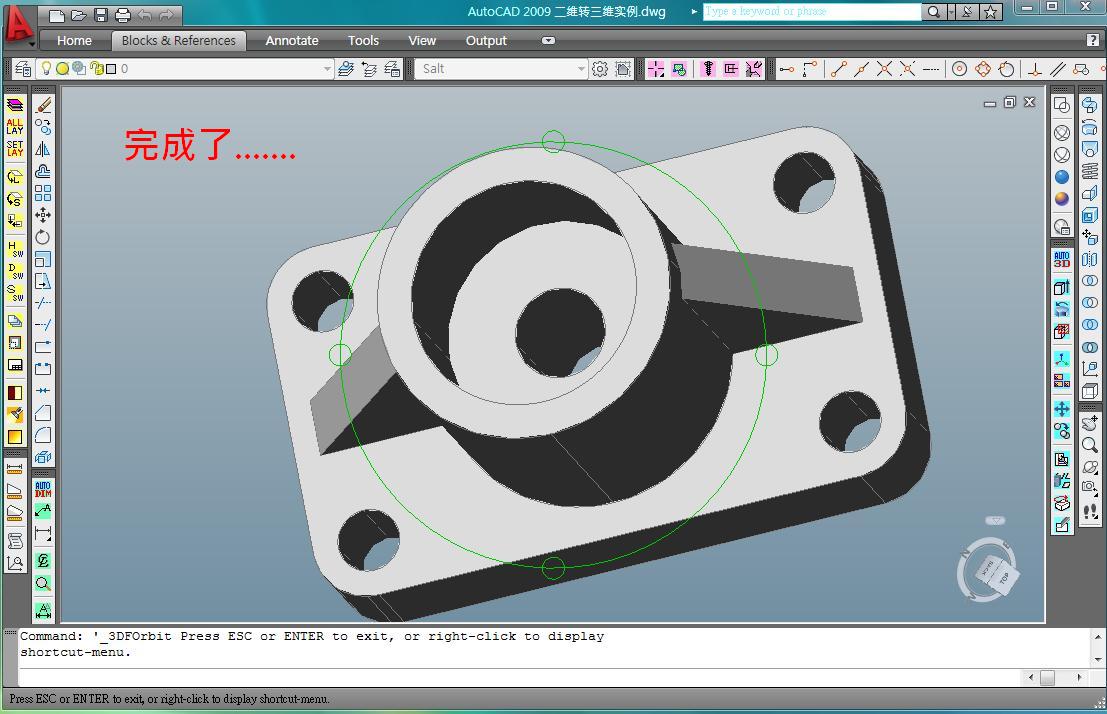Click the SET LAY layer button
This screenshot has width=1107, height=714.
(x=15, y=149)
